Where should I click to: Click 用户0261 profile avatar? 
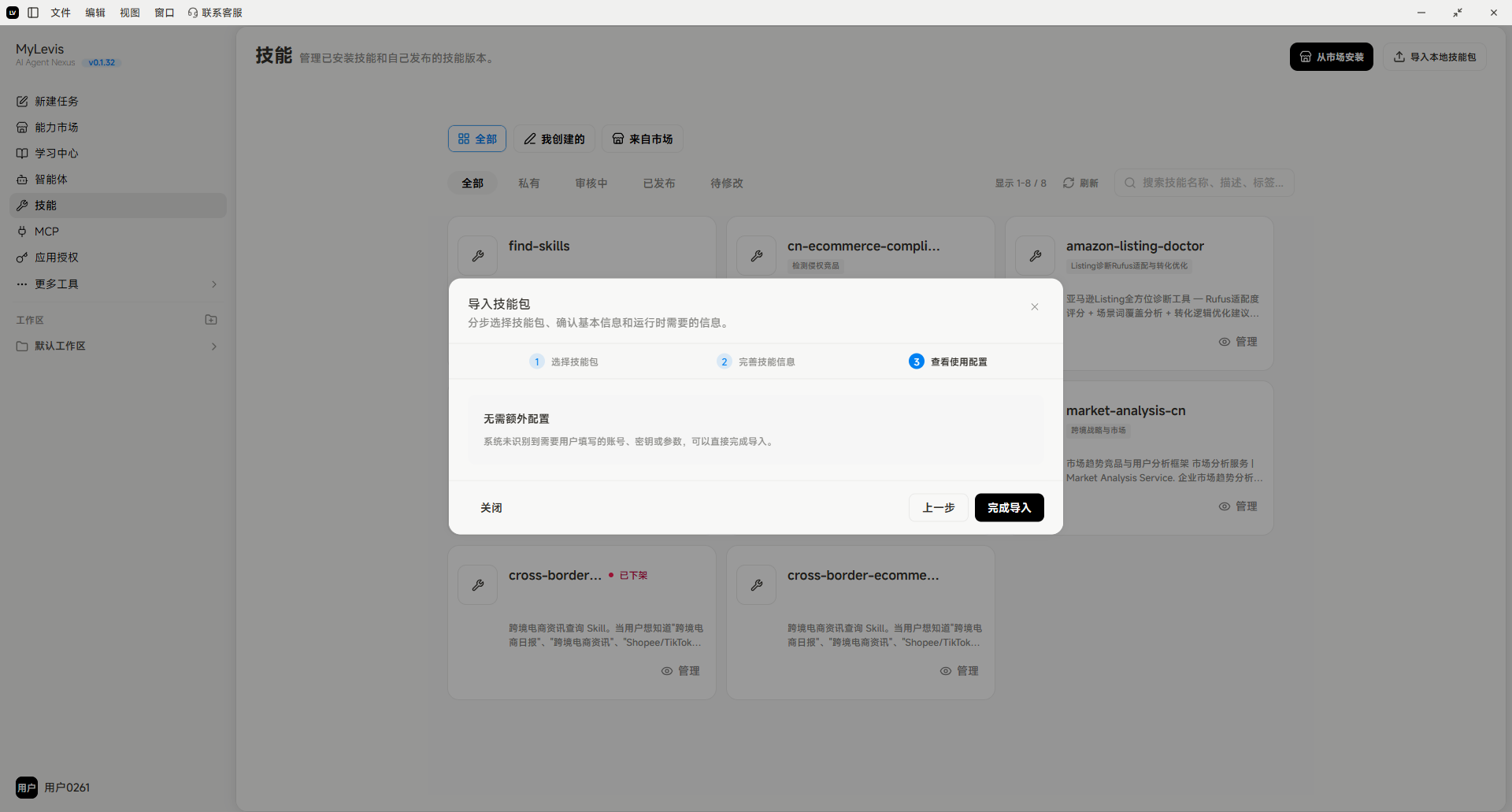[x=27, y=788]
